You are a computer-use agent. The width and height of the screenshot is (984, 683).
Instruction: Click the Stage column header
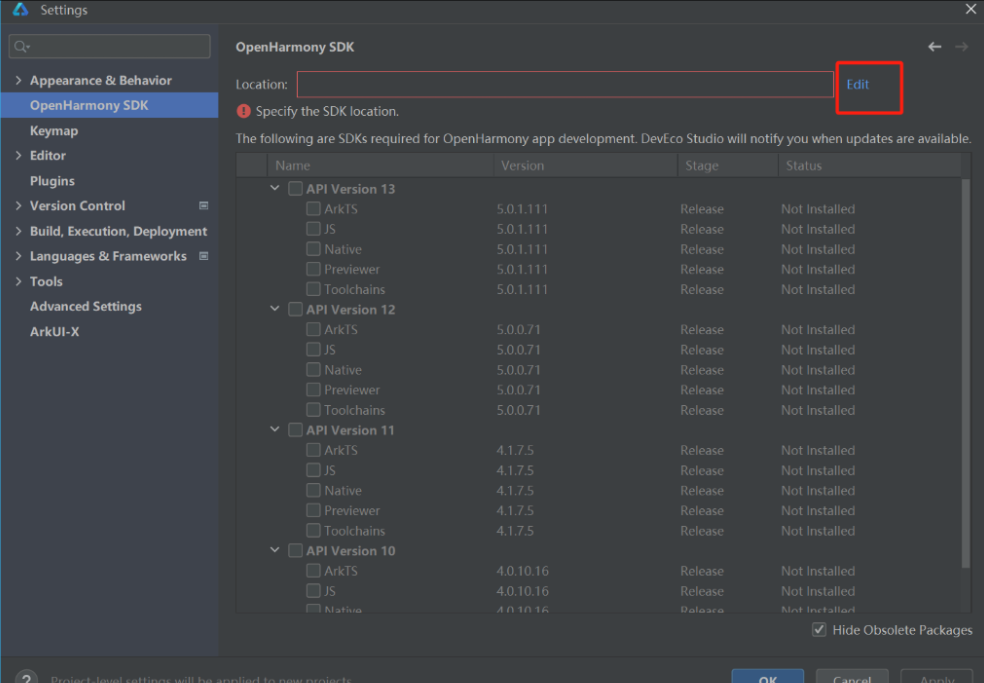pyautogui.click(x=728, y=165)
